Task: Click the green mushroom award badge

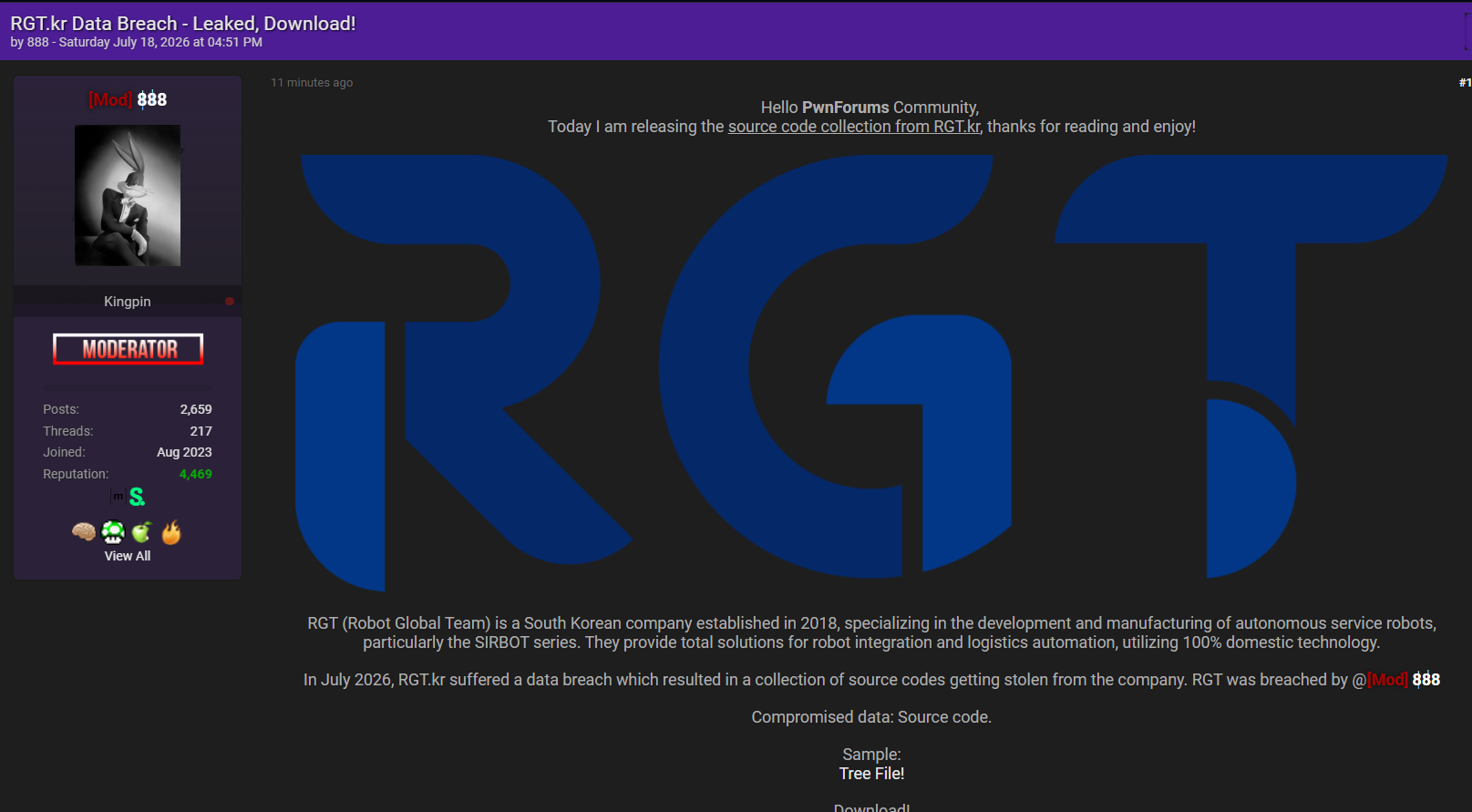Action: pyautogui.click(x=113, y=532)
